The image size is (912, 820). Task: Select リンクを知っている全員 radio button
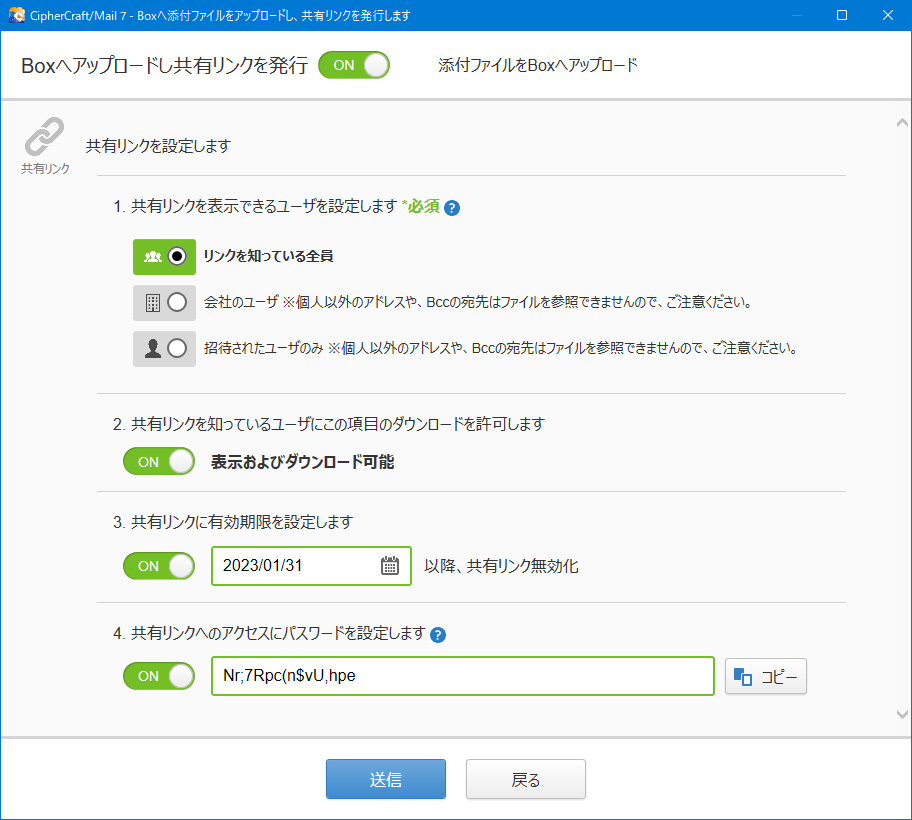177,256
